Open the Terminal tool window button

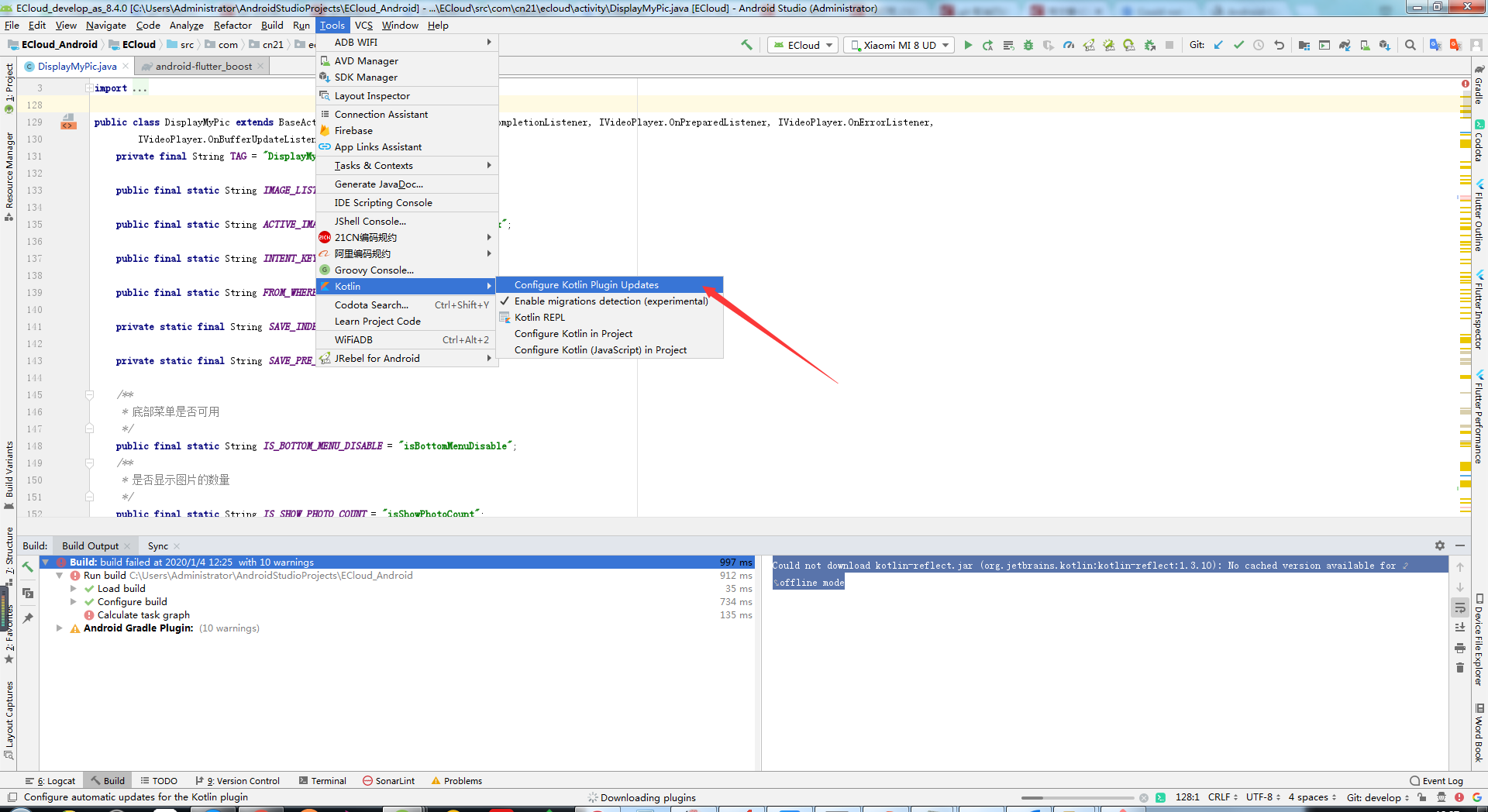(322, 781)
